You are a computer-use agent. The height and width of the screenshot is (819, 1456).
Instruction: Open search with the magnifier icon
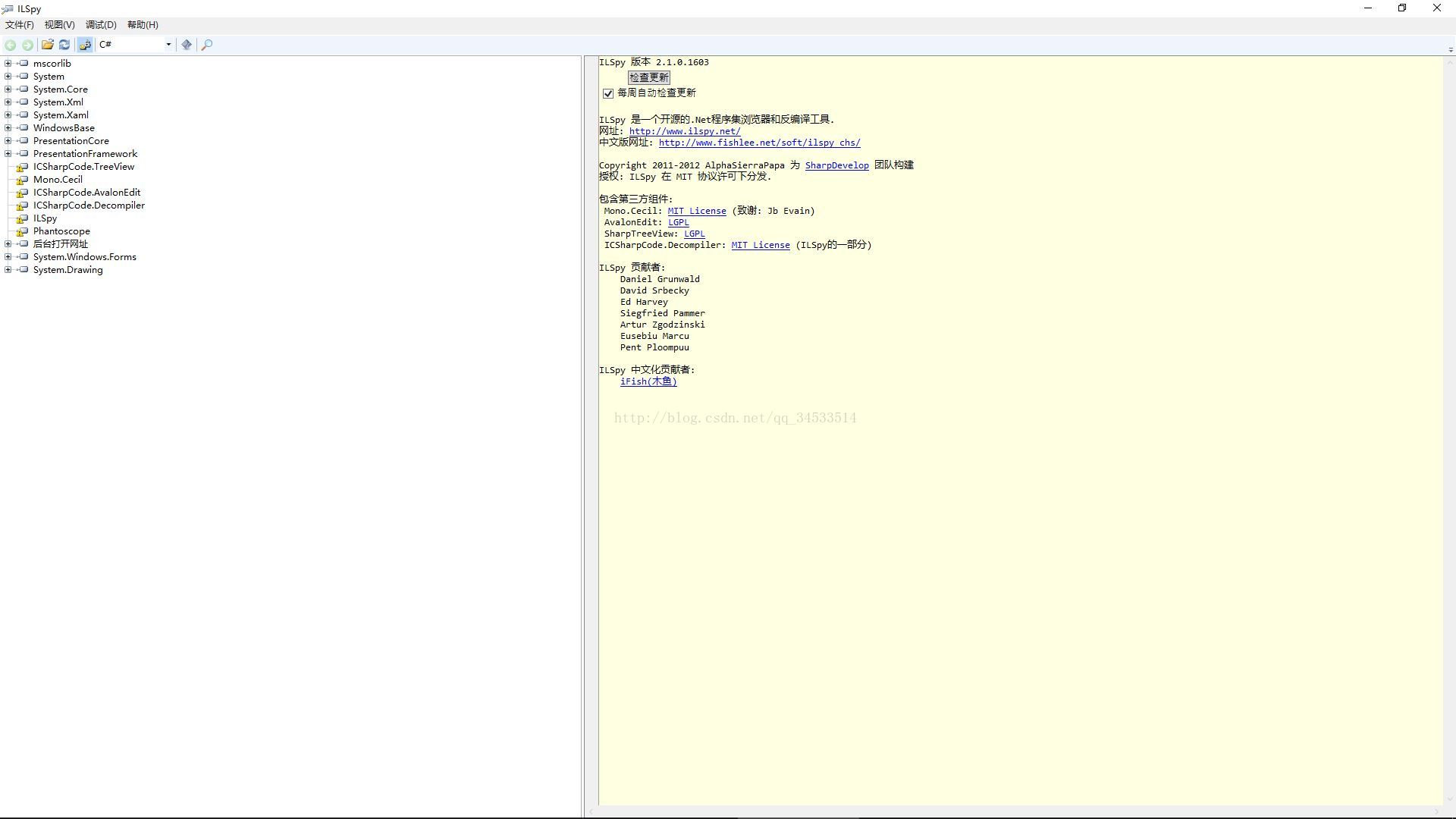pyautogui.click(x=206, y=45)
